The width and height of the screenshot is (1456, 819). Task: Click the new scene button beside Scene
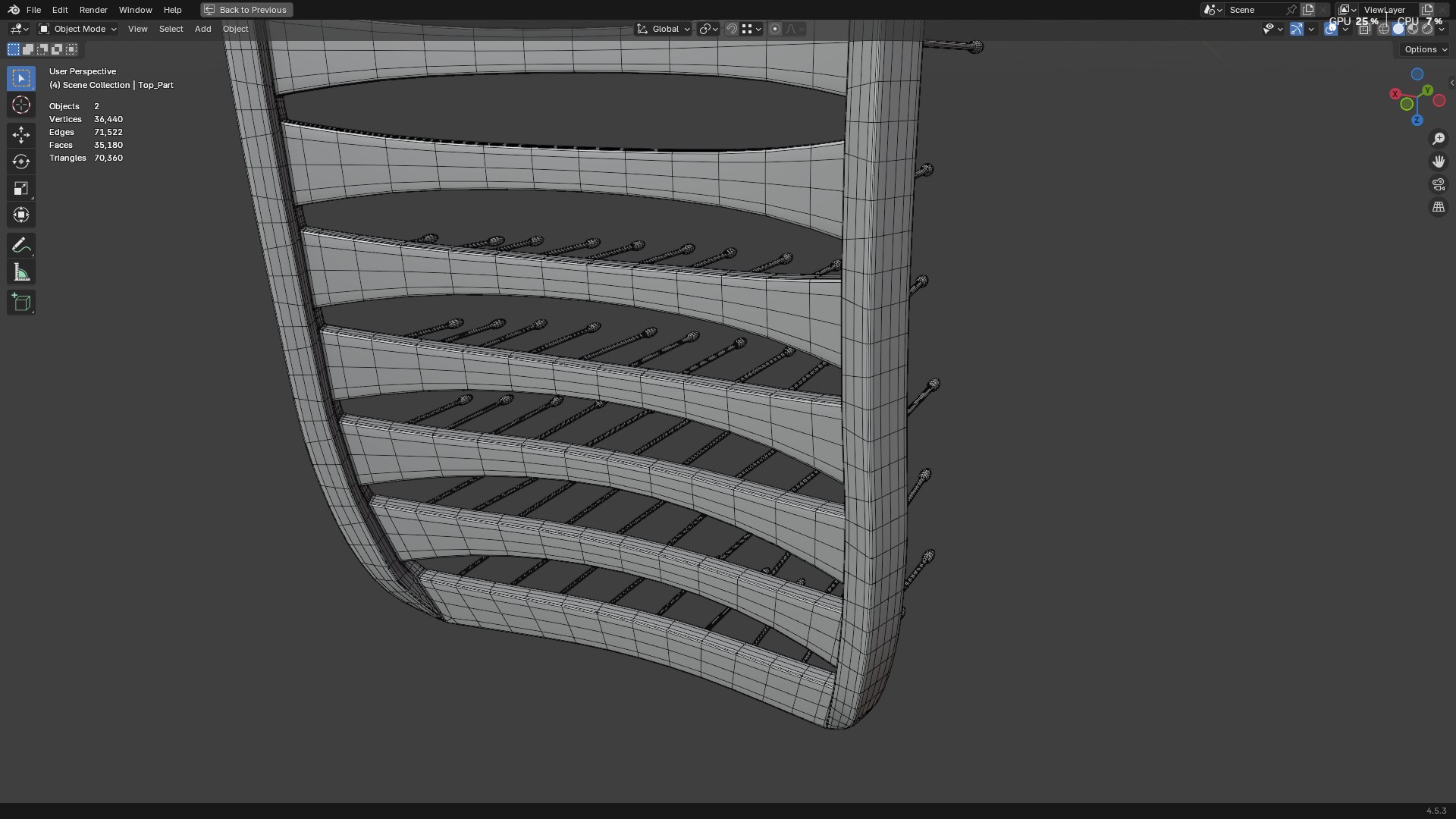pyautogui.click(x=1308, y=10)
